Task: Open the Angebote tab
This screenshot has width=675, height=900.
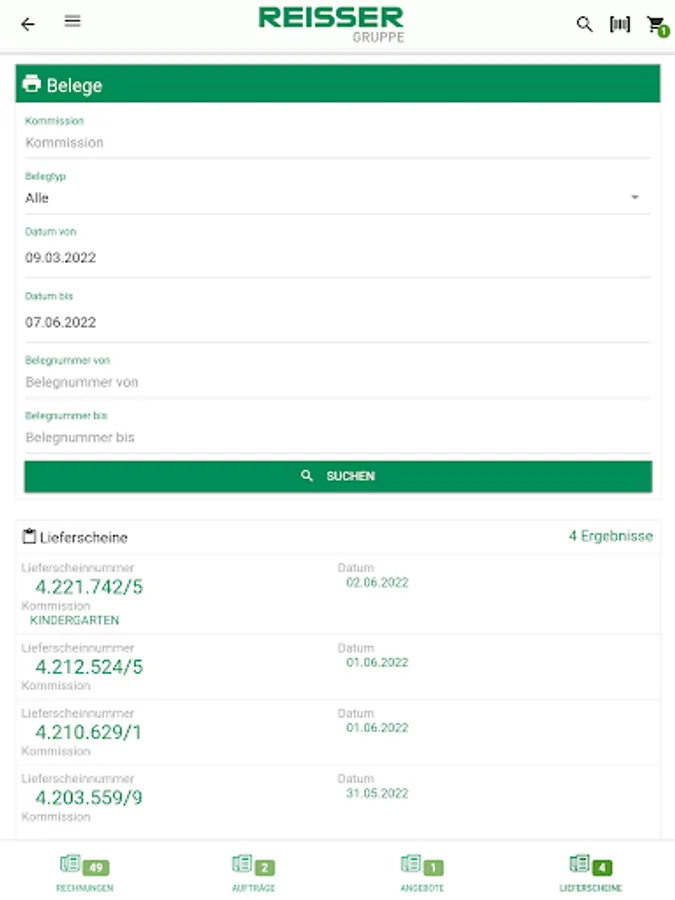Action: coord(422,874)
